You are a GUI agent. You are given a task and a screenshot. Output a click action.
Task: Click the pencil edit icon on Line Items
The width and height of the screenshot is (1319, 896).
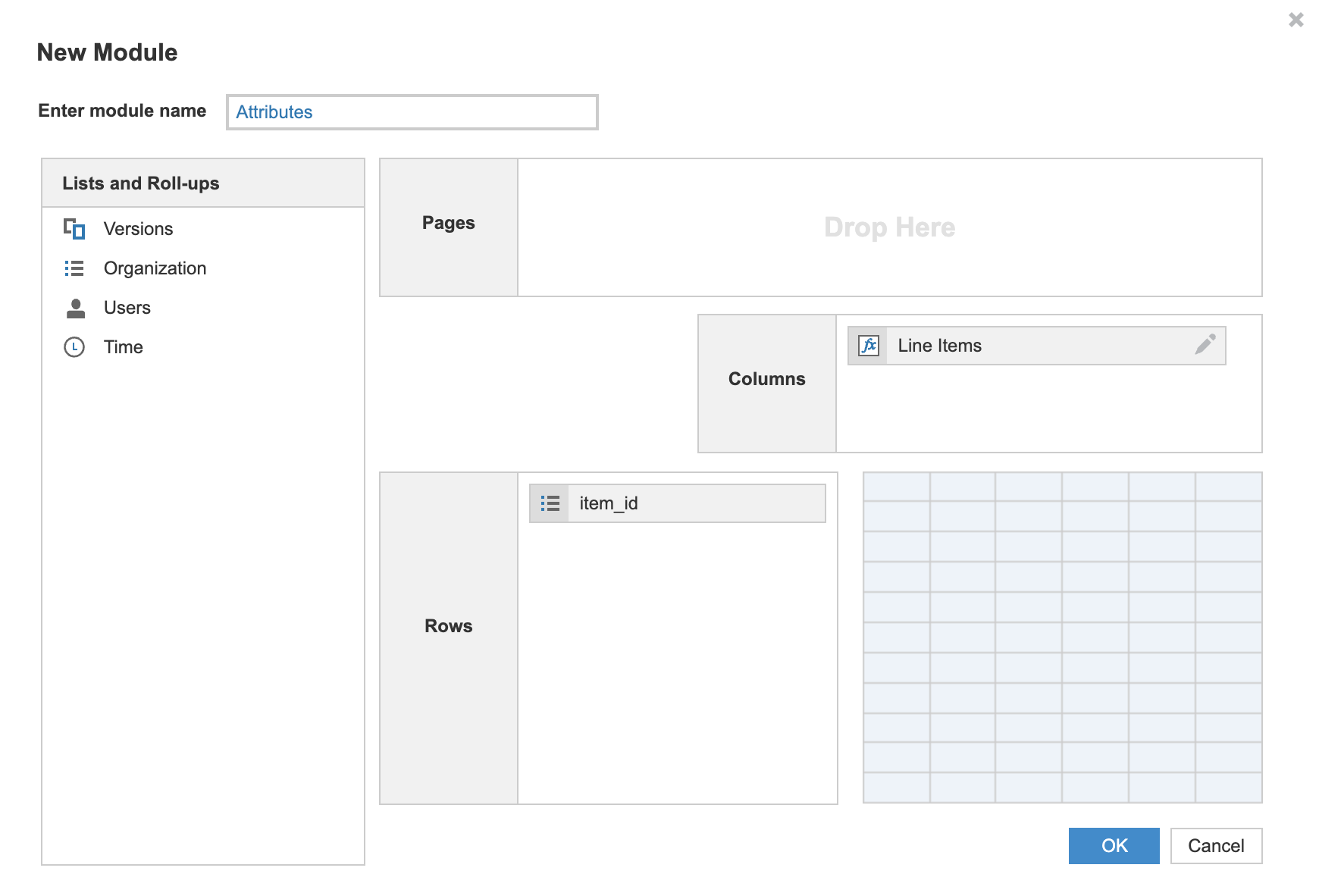point(1205,345)
